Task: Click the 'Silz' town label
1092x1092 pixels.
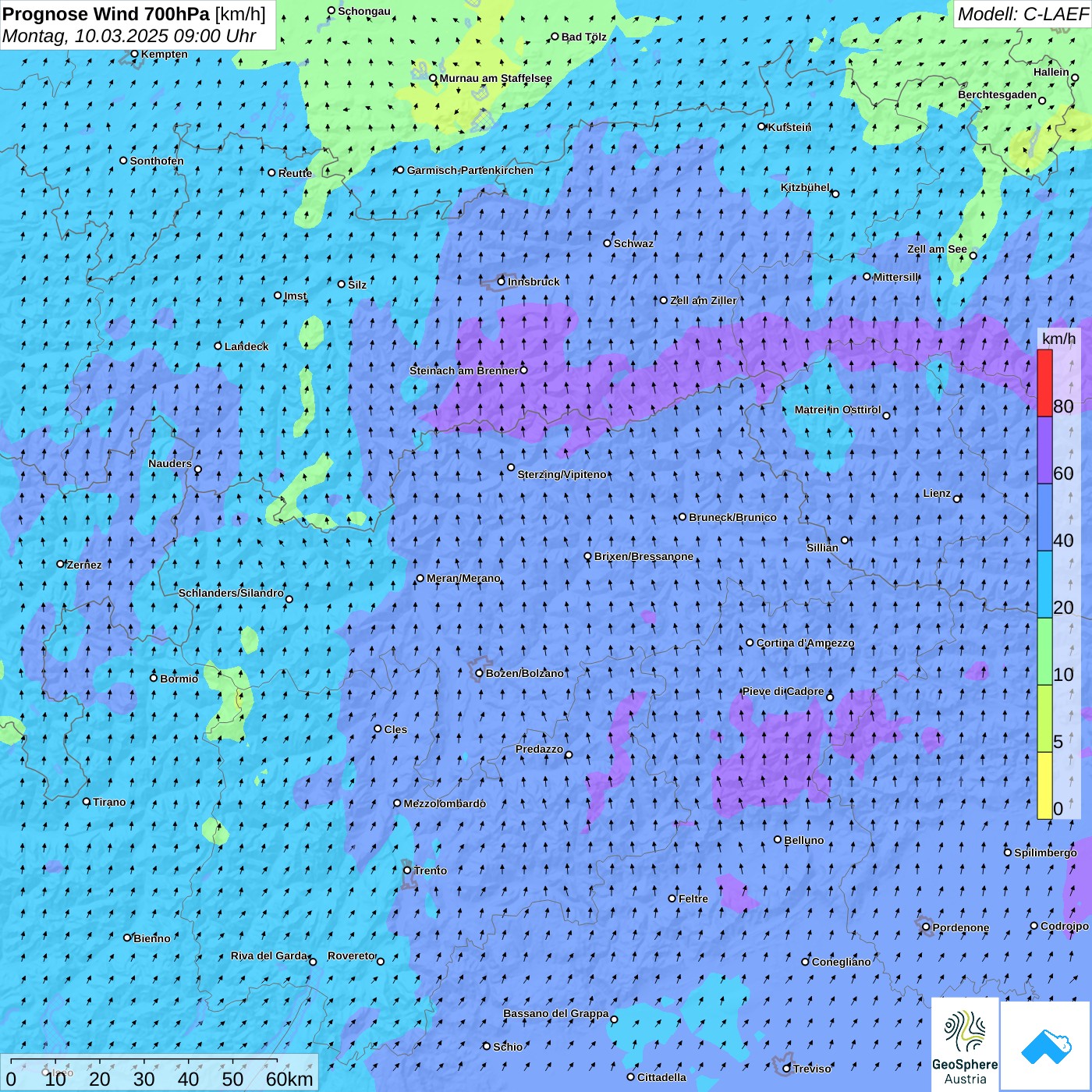Action: (x=357, y=285)
